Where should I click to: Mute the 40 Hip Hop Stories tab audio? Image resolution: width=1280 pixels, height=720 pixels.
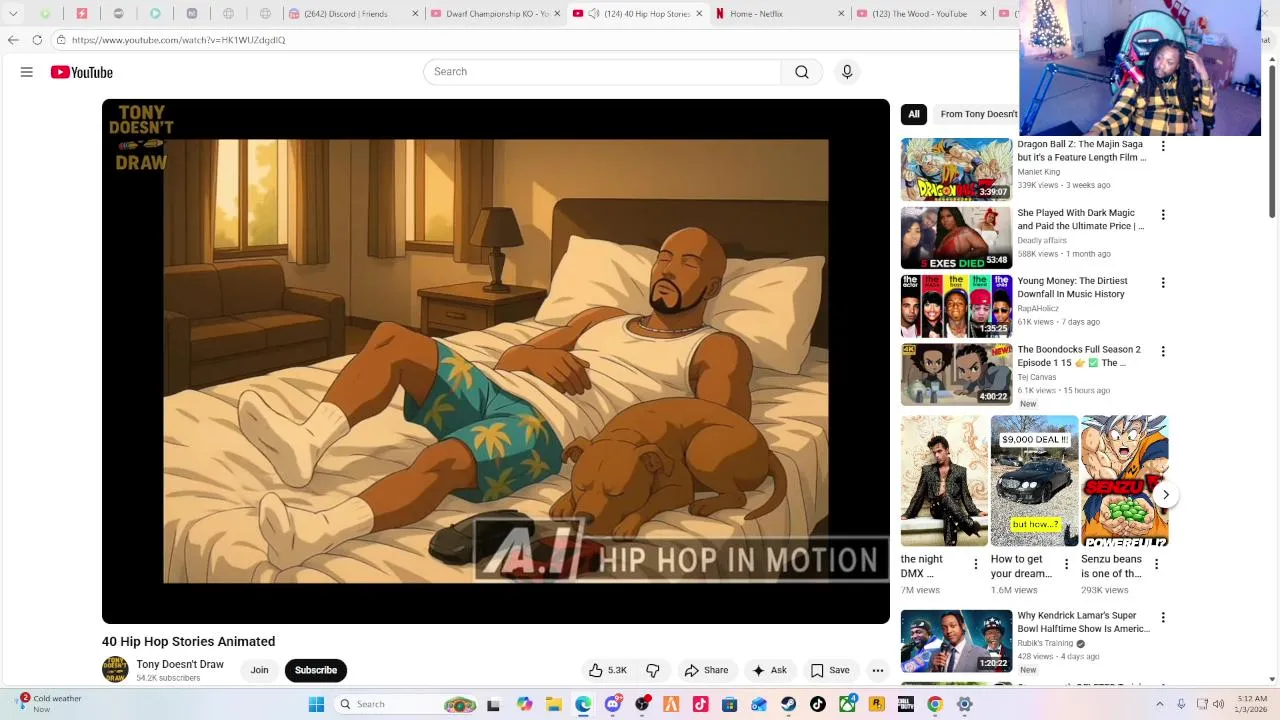click(x=593, y=14)
